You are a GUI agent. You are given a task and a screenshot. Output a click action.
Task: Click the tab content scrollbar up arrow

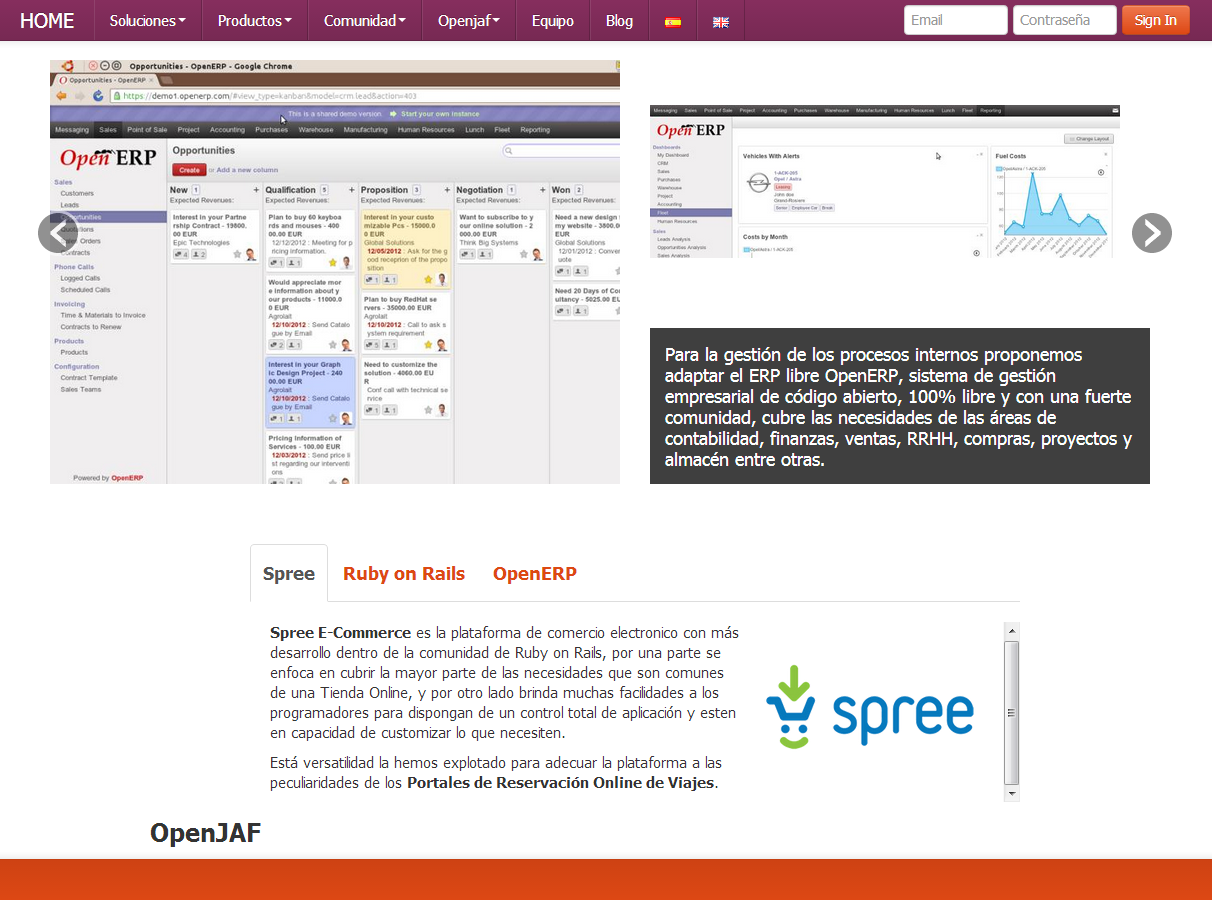(1012, 631)
